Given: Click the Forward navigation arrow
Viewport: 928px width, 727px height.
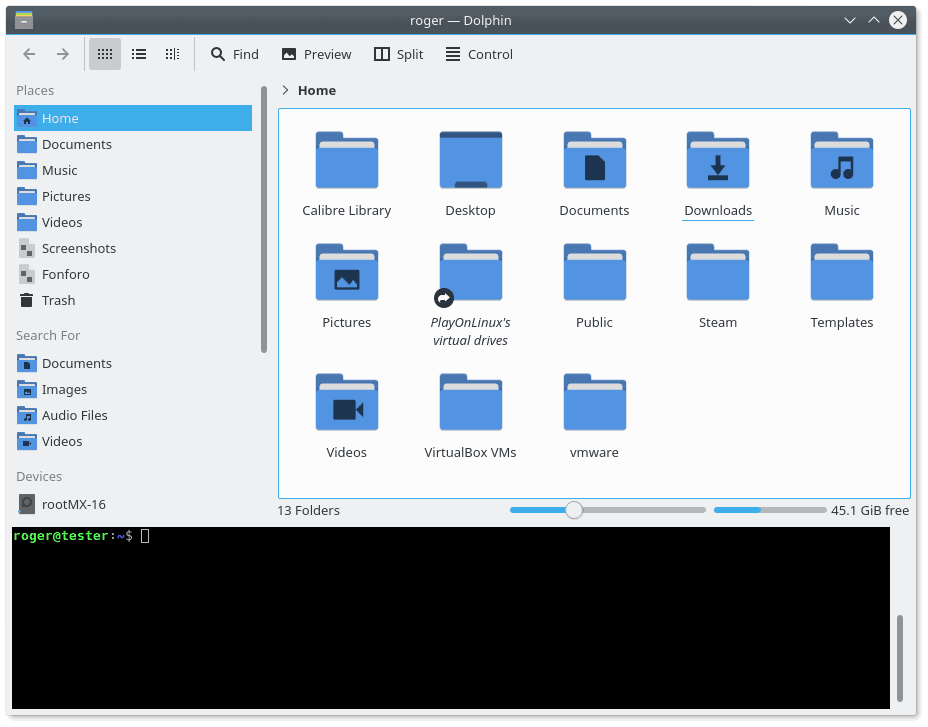Looking at the screenshot, I should pos(63,54).
